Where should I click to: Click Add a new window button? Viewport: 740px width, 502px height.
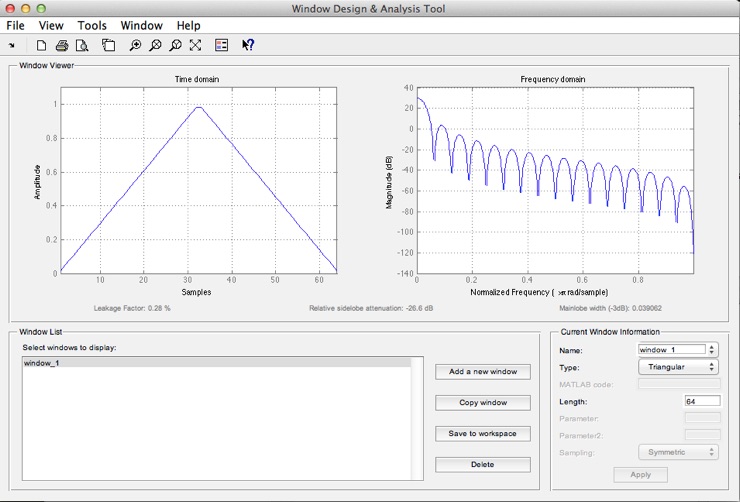coord(483,372)
